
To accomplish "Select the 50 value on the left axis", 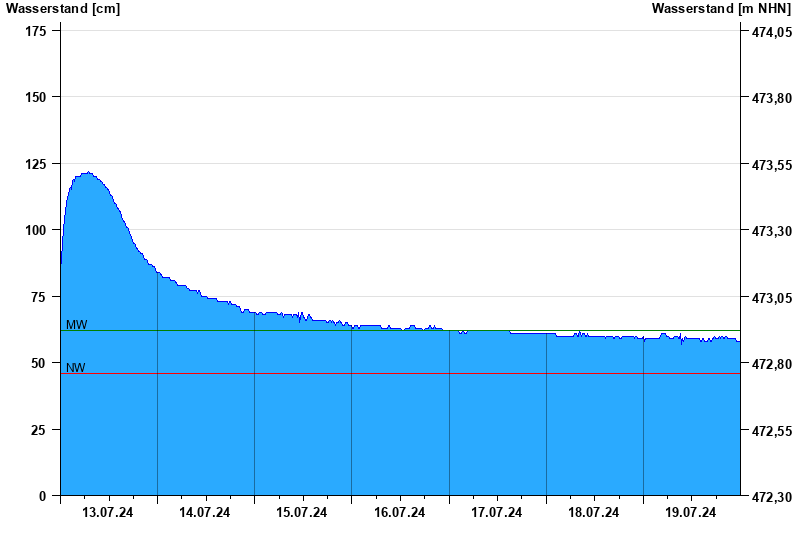I will pyautogui.click(x=39, y=363).
